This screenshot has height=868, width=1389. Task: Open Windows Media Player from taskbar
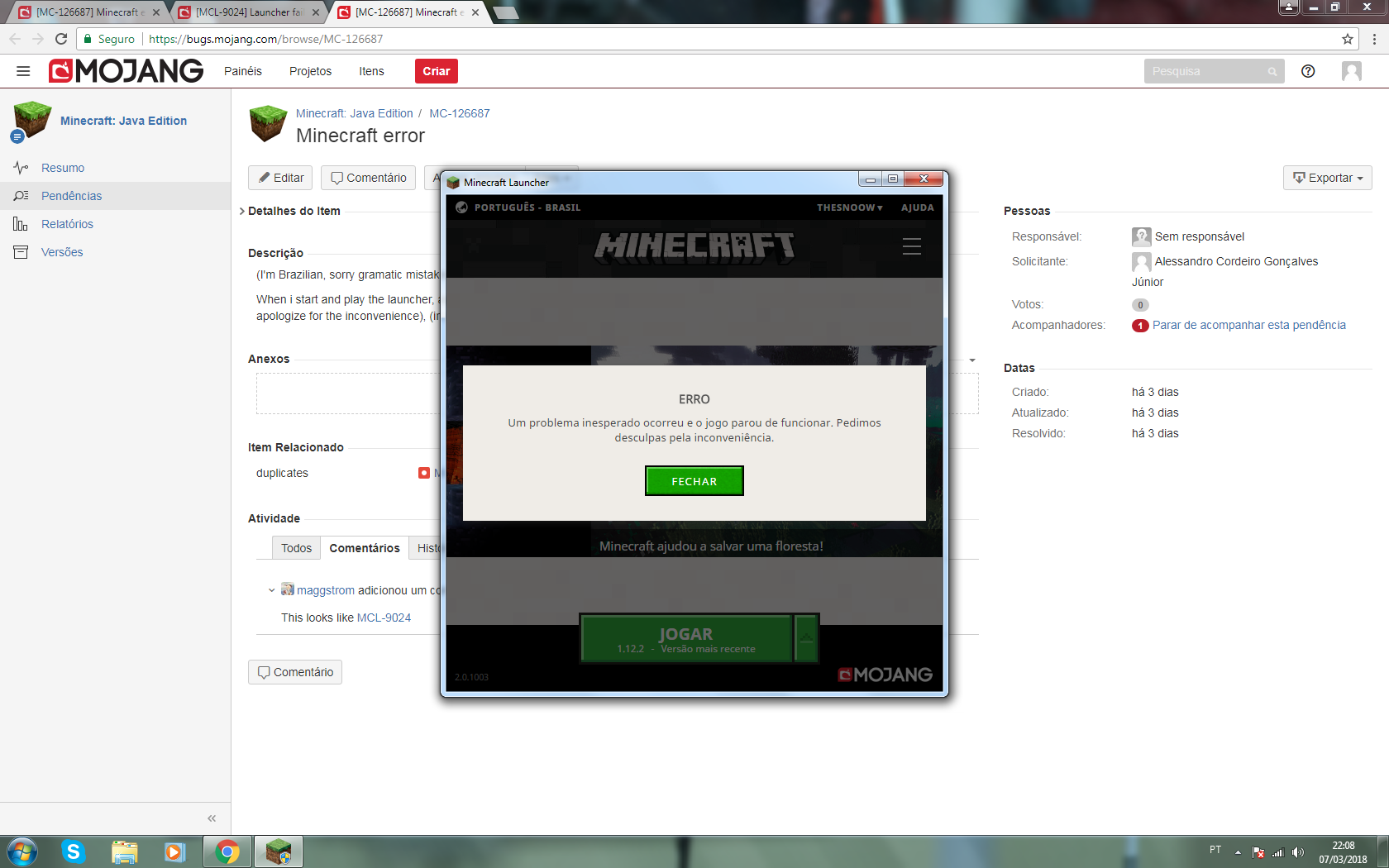[x=174, y=851]
